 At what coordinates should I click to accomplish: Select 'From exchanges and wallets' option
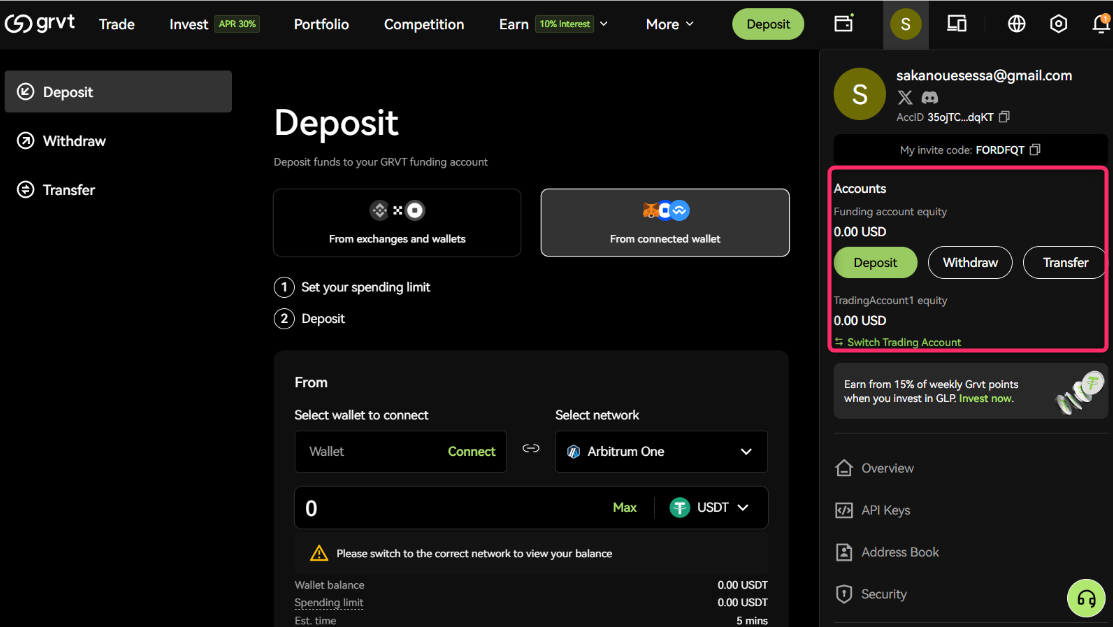pos(397,222)
